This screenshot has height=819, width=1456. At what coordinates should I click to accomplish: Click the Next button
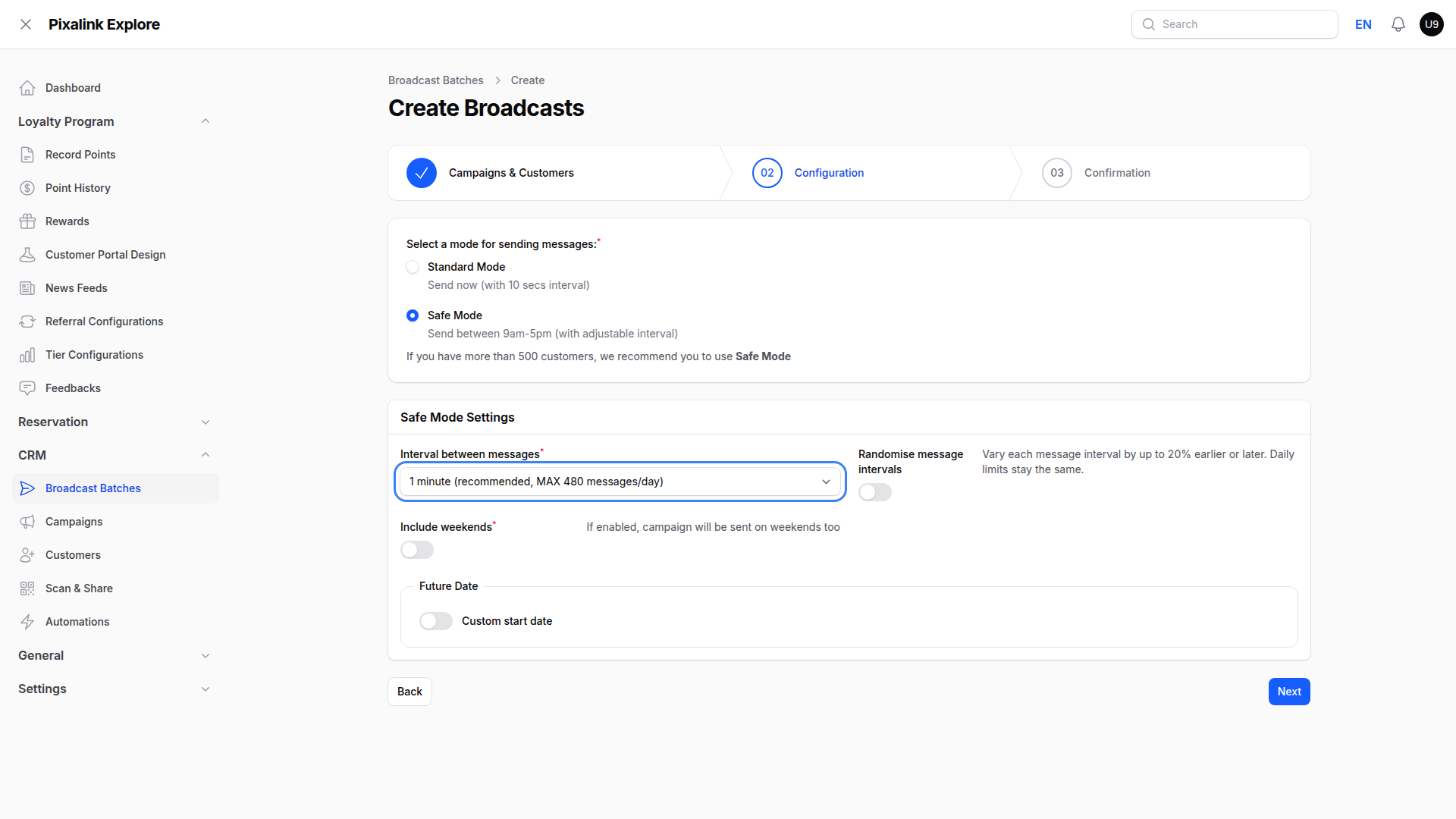(x=1289, y=692)
